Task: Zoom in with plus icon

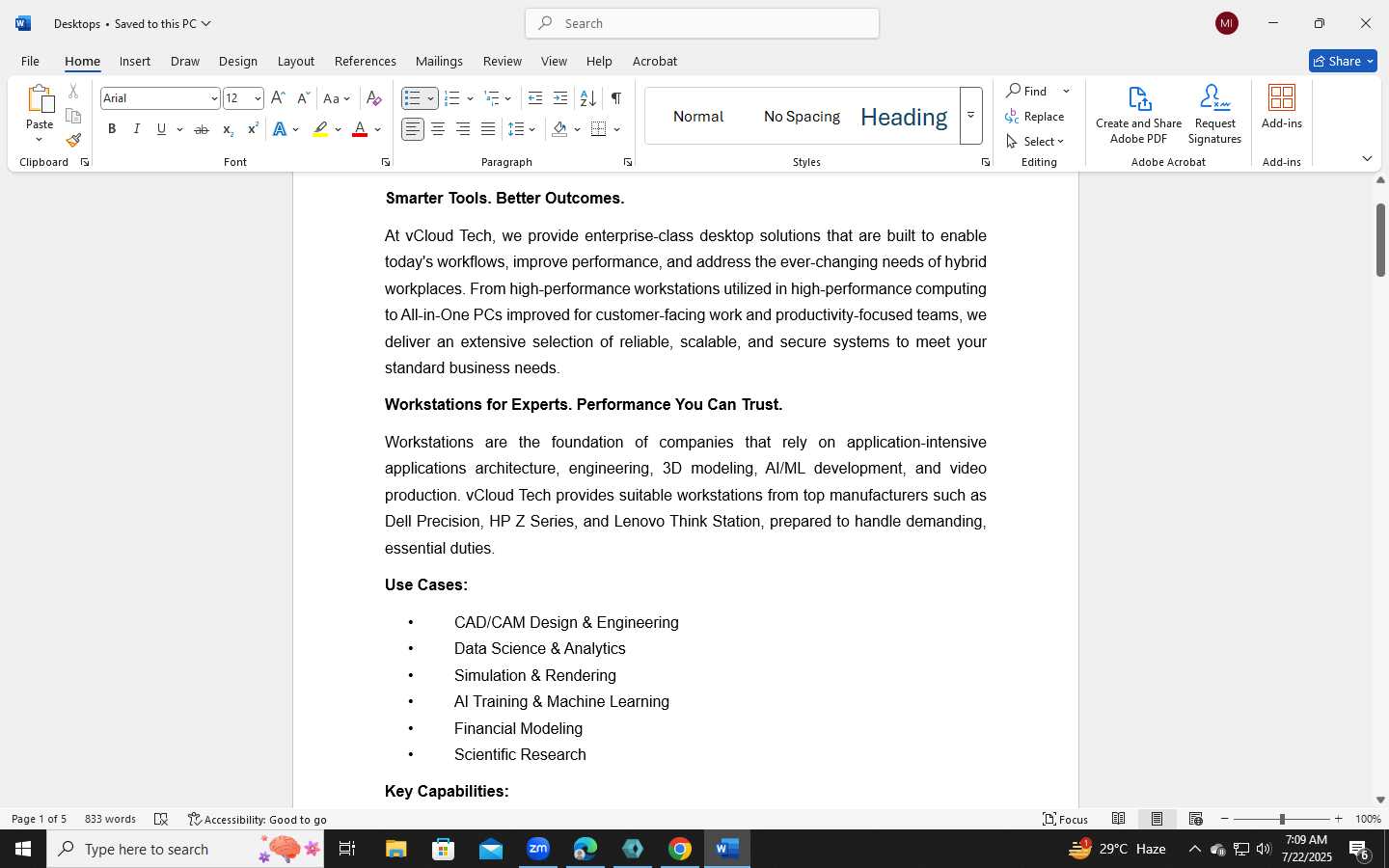Action: click(x=1338, y=819)
